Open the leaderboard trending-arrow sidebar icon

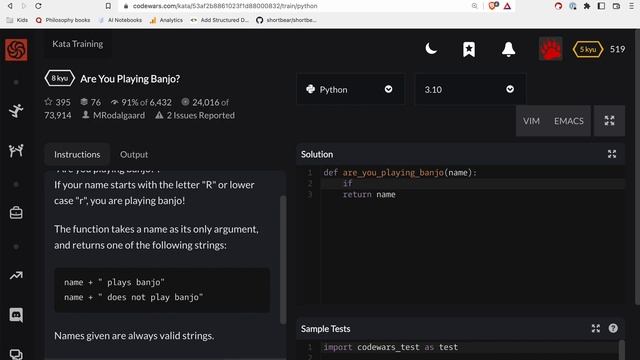click(16, 276)
